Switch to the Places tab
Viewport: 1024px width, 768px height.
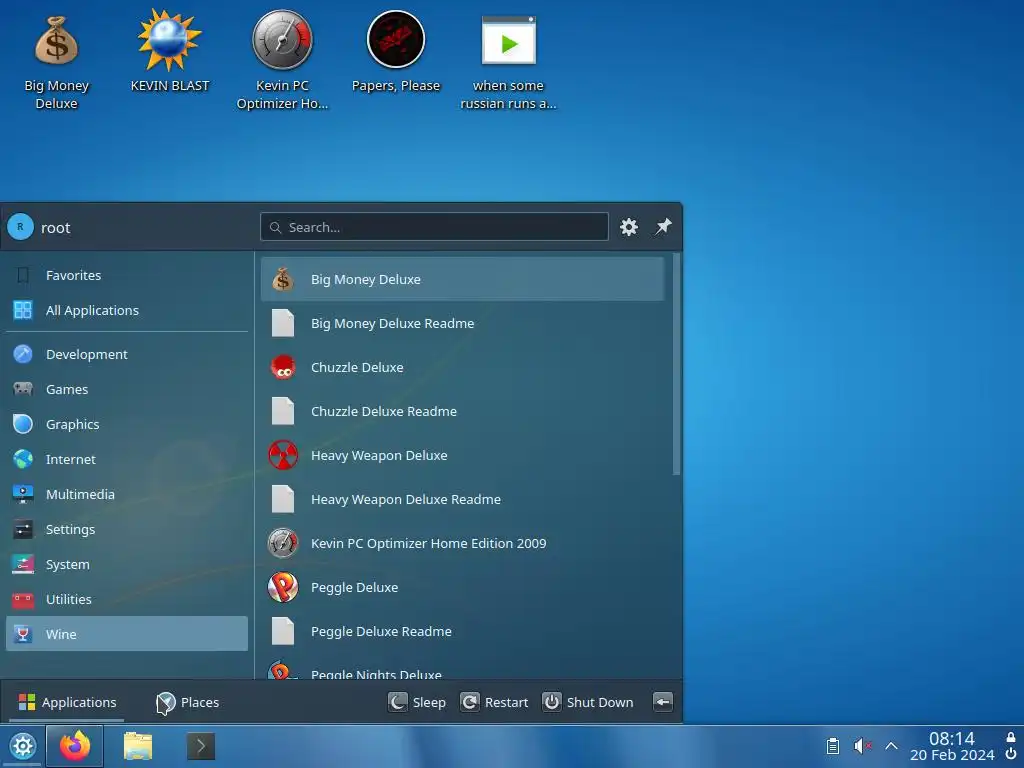(187, 702)
